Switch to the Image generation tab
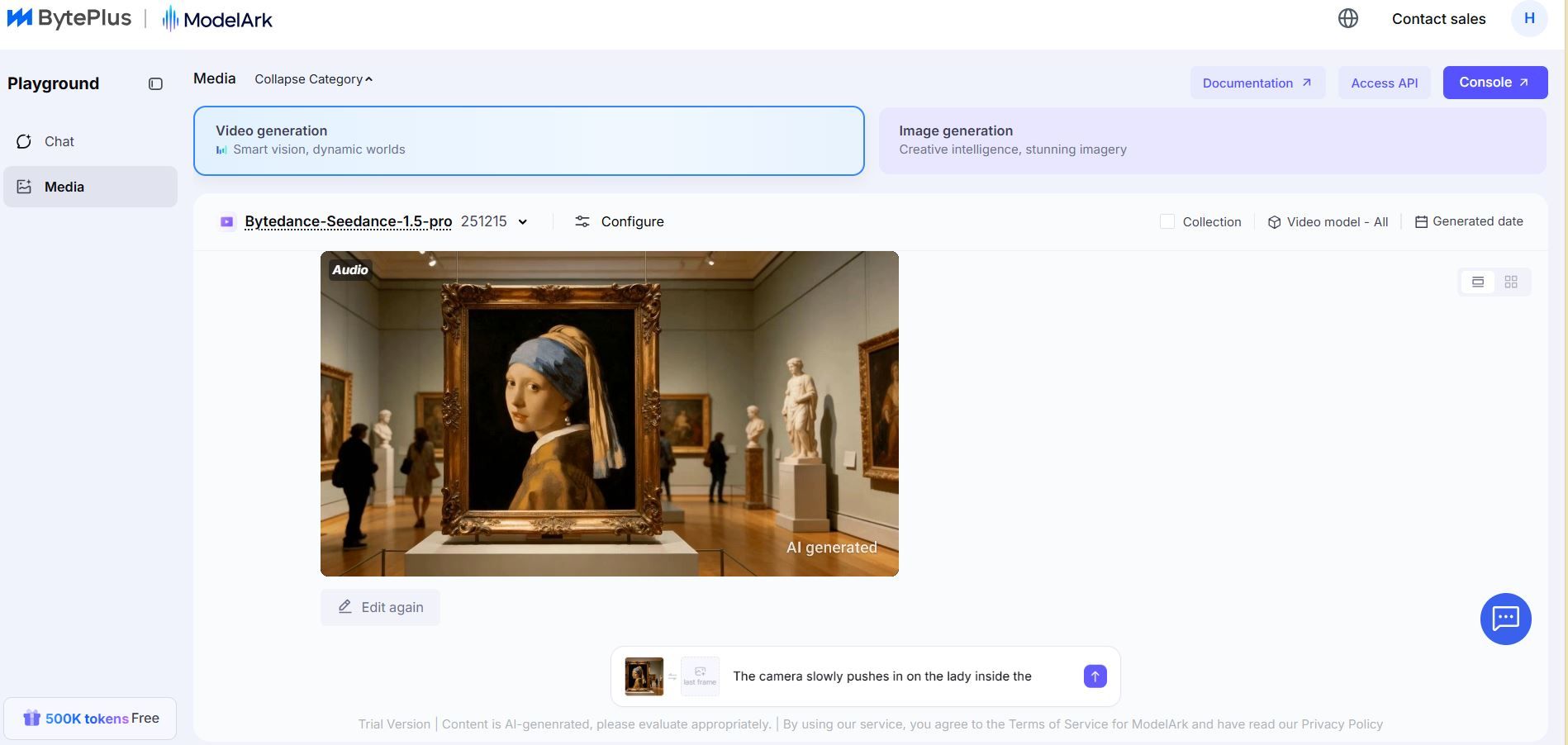1568x745 pixels. [x=1211, y=140]
